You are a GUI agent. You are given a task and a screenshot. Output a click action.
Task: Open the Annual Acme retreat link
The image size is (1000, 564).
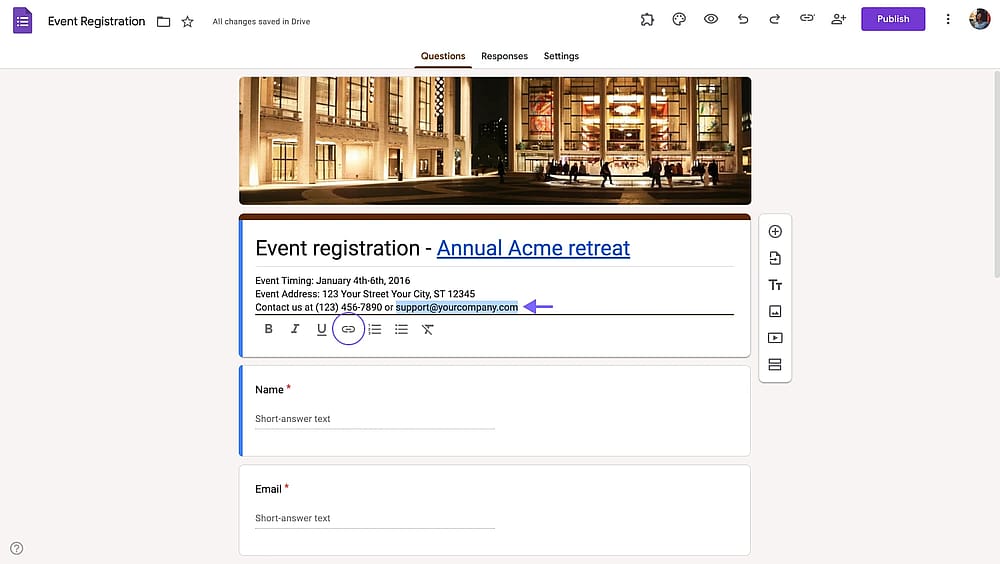click(533, 248)
